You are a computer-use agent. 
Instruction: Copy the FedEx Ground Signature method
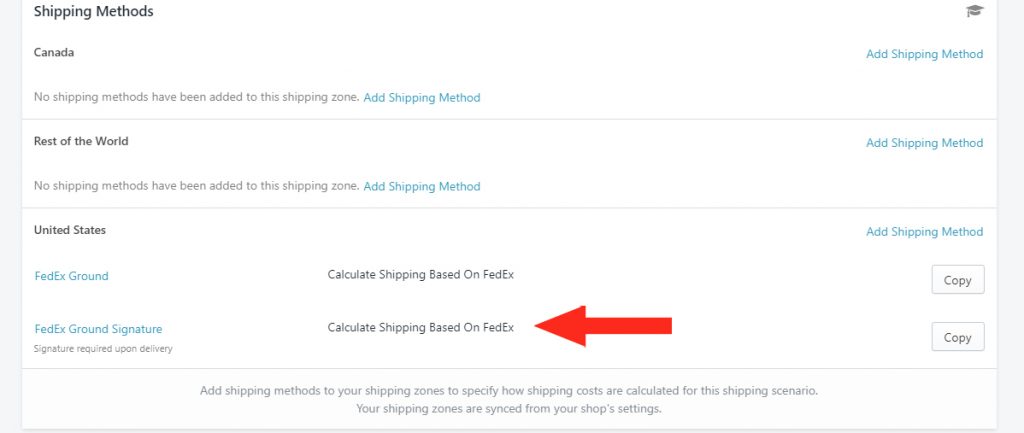957,337
